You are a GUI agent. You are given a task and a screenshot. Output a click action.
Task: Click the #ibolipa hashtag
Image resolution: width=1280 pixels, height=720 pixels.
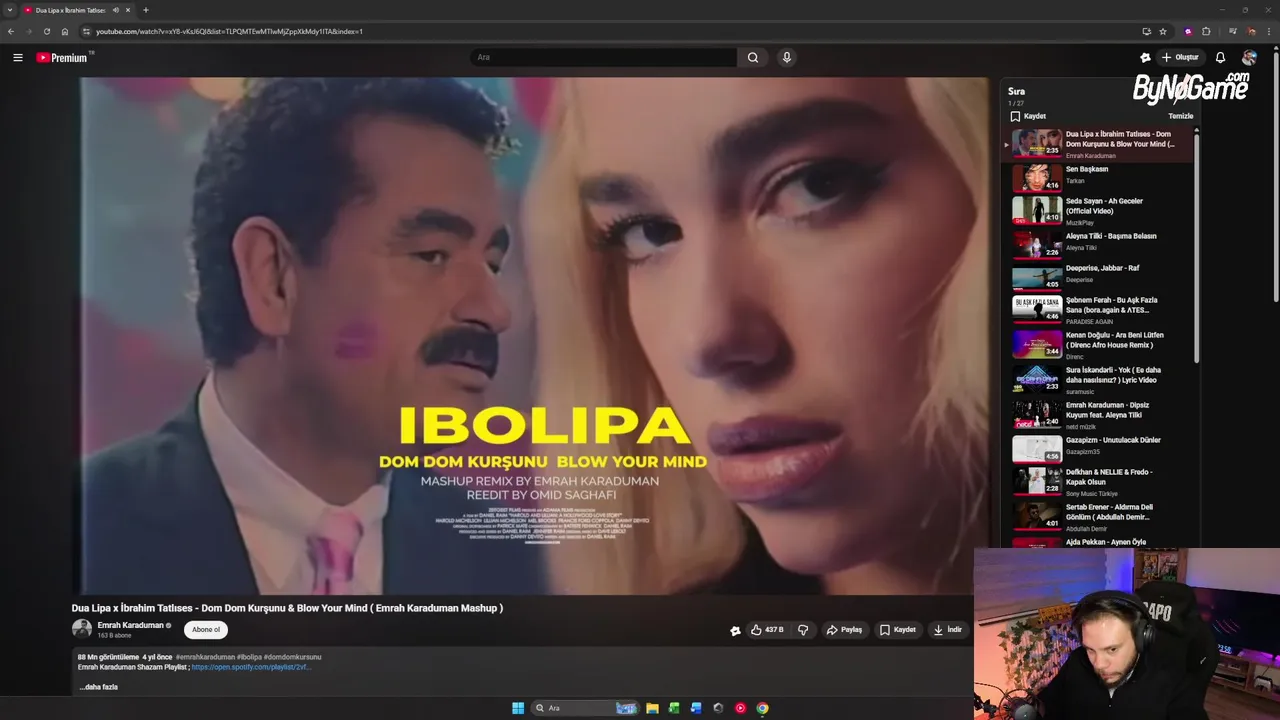[x=249, y=657]
